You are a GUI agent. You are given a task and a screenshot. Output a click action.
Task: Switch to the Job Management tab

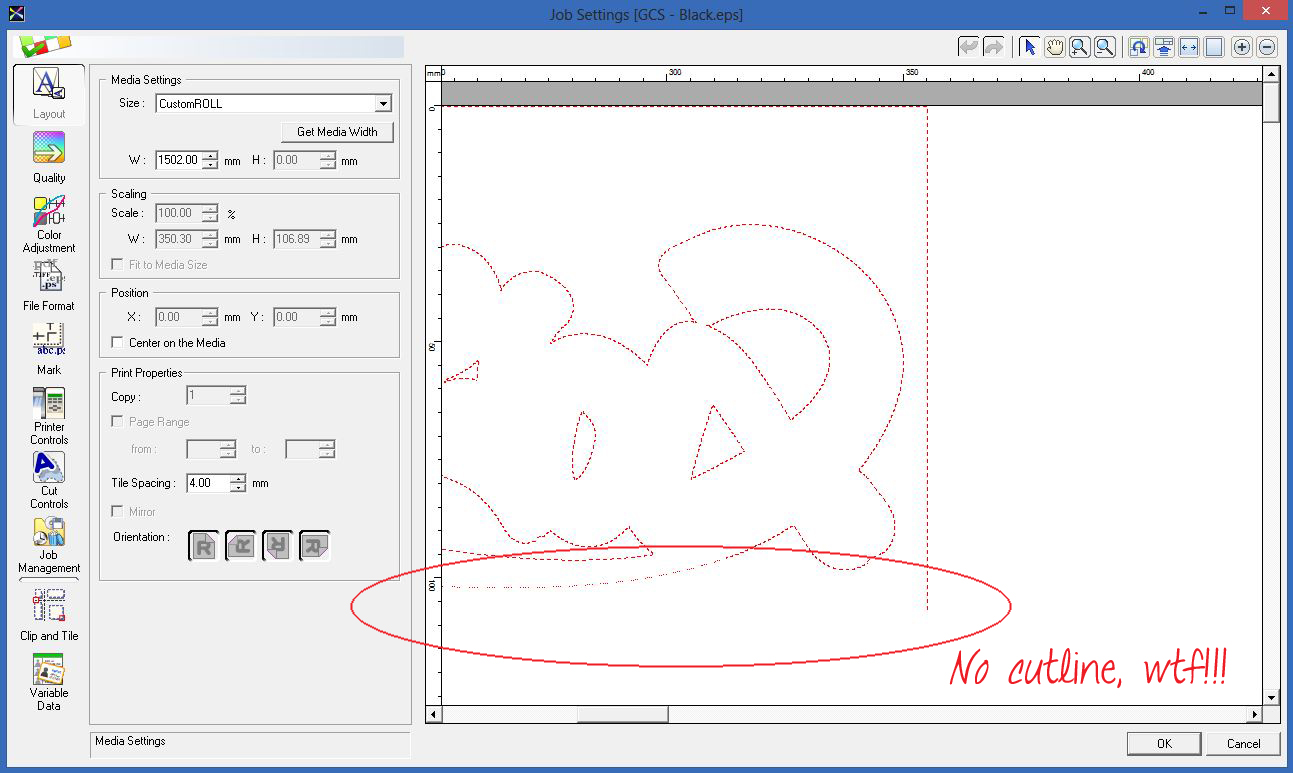[x=48, y=545]
